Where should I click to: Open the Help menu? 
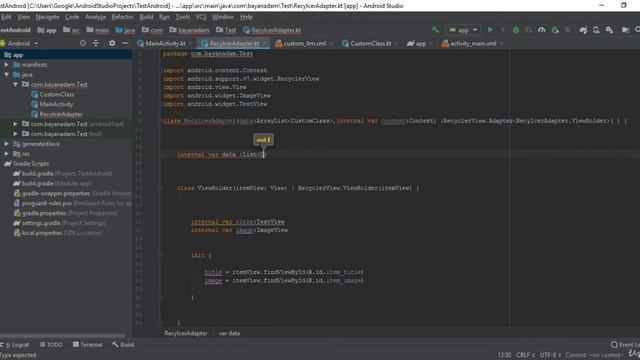pos(246,17)
